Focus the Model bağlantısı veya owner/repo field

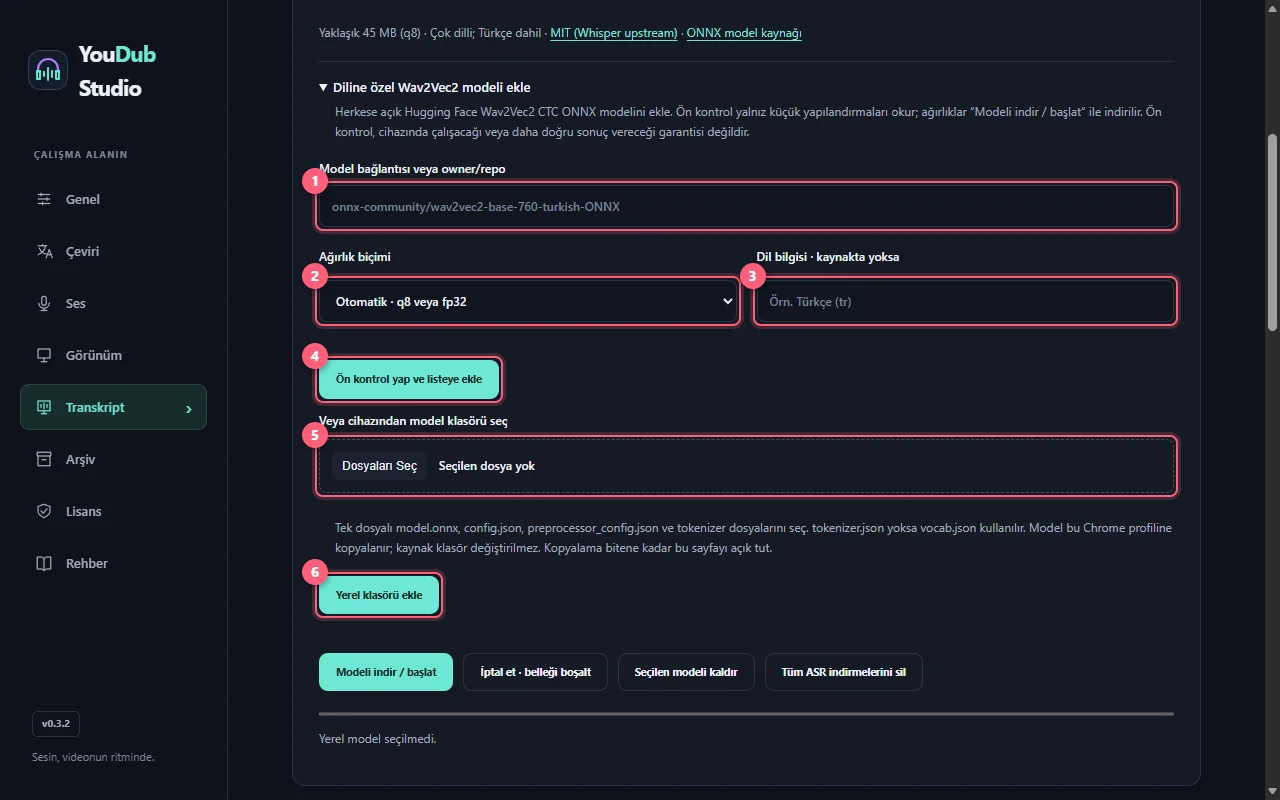[x=746, y=207]
